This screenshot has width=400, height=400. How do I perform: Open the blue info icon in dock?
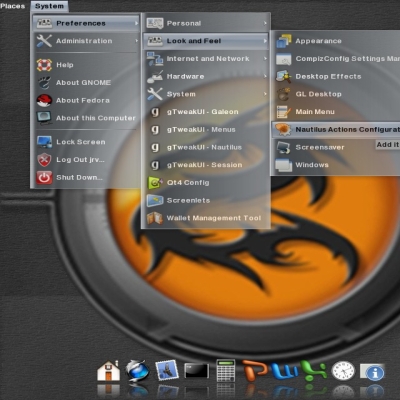(372, 371)
